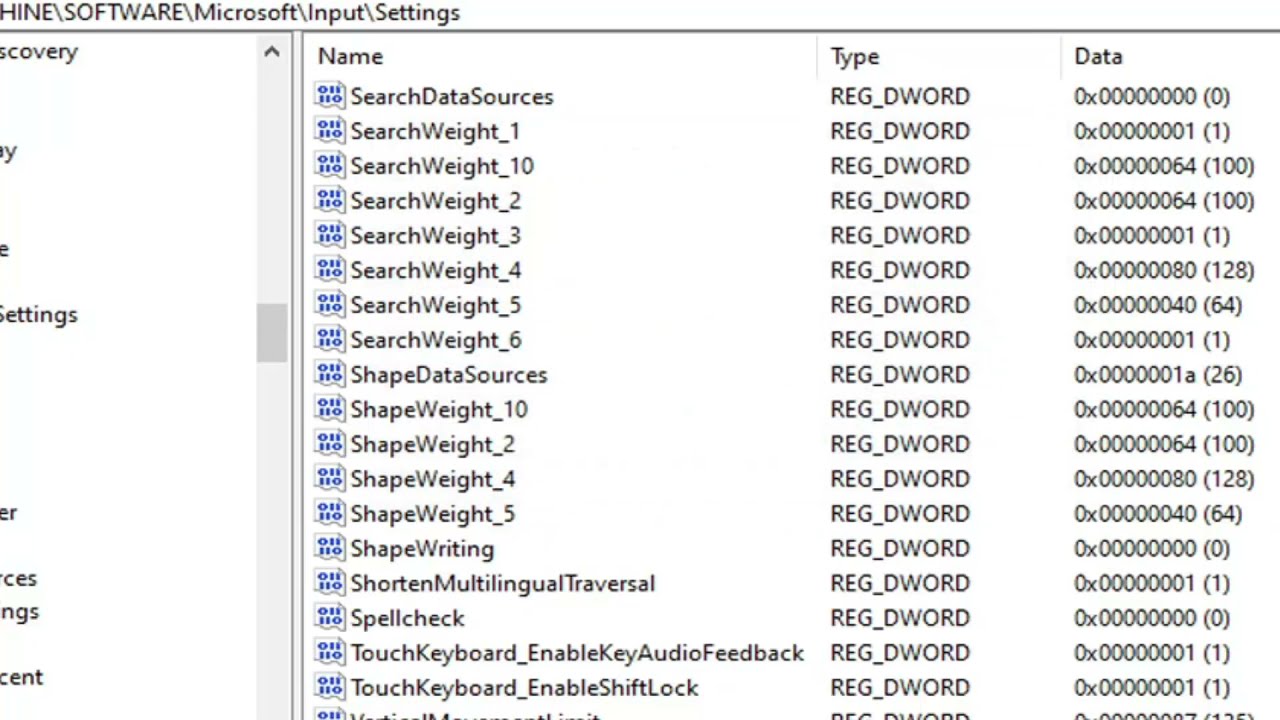Click SearchWeight_5's data value 0x00000040 (64)

pyautogui.click(x=1158, y=305)
